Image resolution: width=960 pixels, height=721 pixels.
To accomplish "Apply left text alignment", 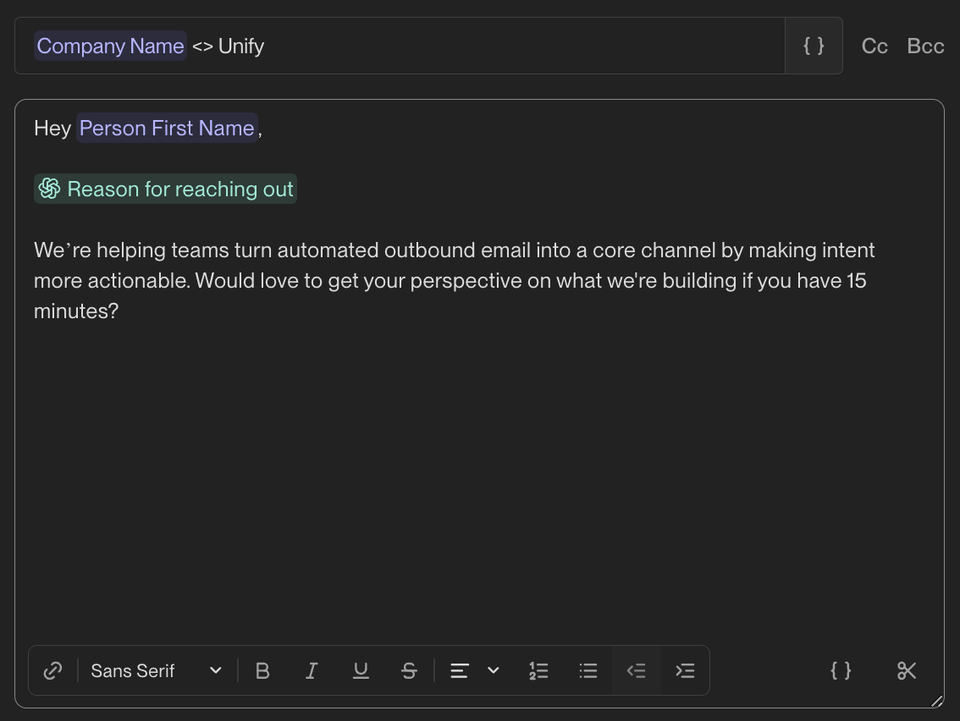I will tap(460, 671).
